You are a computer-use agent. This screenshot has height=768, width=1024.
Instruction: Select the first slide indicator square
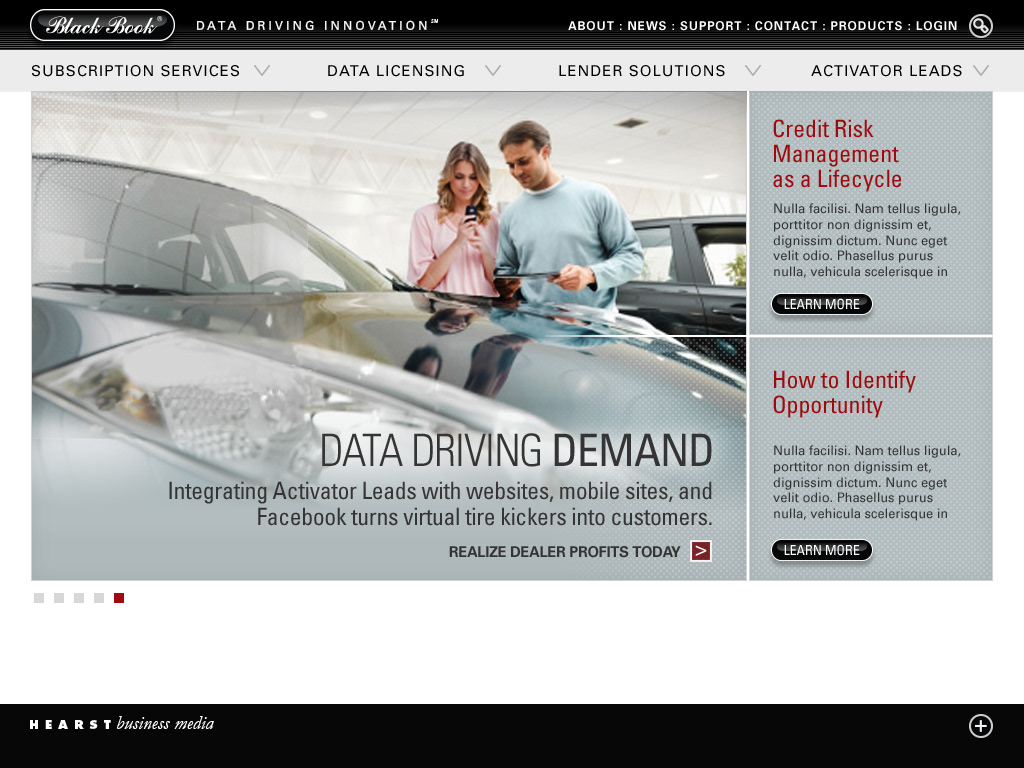point(39,598)
